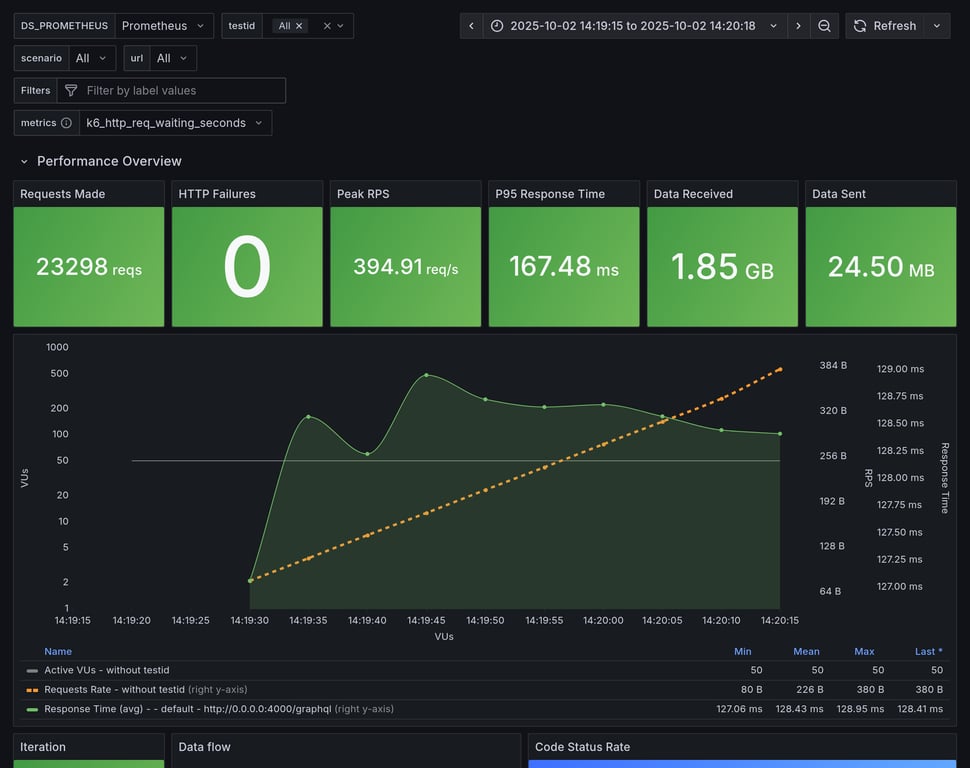
Task: Zoom out the time range
Action: (824, 26)
